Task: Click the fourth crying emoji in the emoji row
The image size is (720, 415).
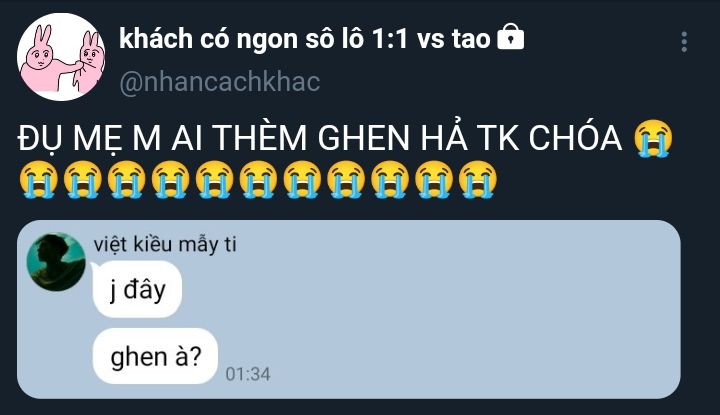Action: tap(171, 179)
